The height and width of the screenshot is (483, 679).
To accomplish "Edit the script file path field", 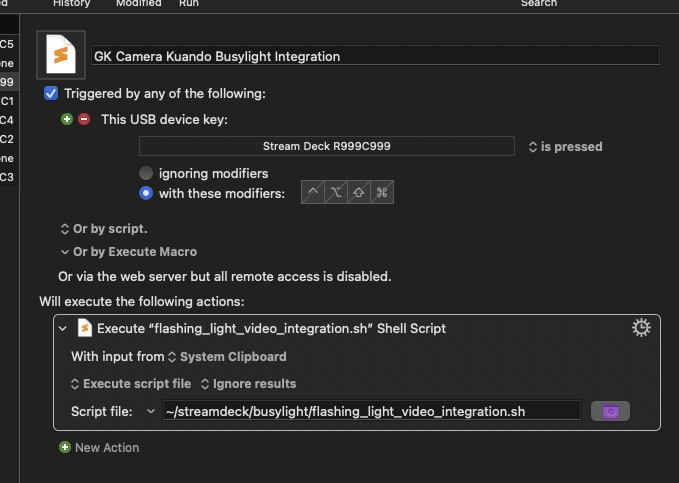I will click(372, 411).
